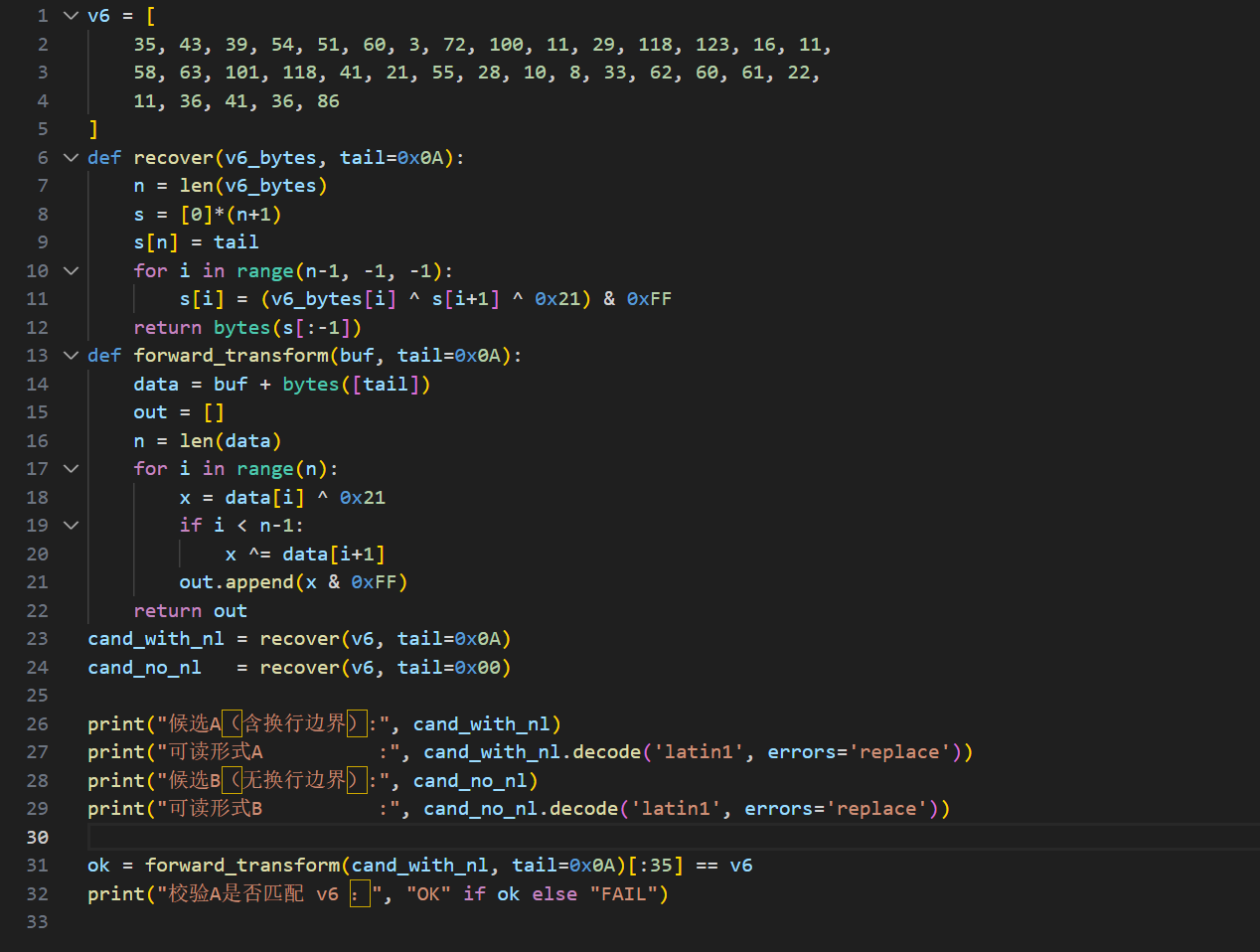Collapse the if block at line 19
This screenshot has height=952, width=1260.
[71, 525]
